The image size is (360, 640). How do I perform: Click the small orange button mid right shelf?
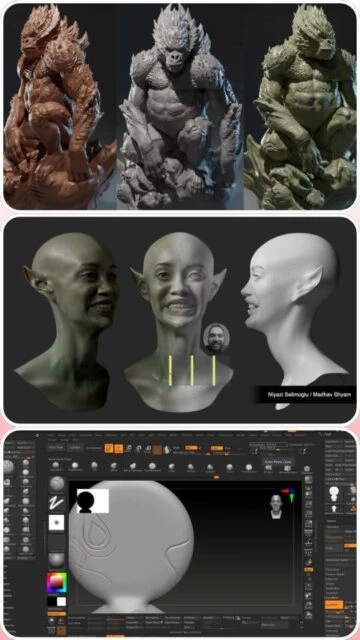(309, 569)
